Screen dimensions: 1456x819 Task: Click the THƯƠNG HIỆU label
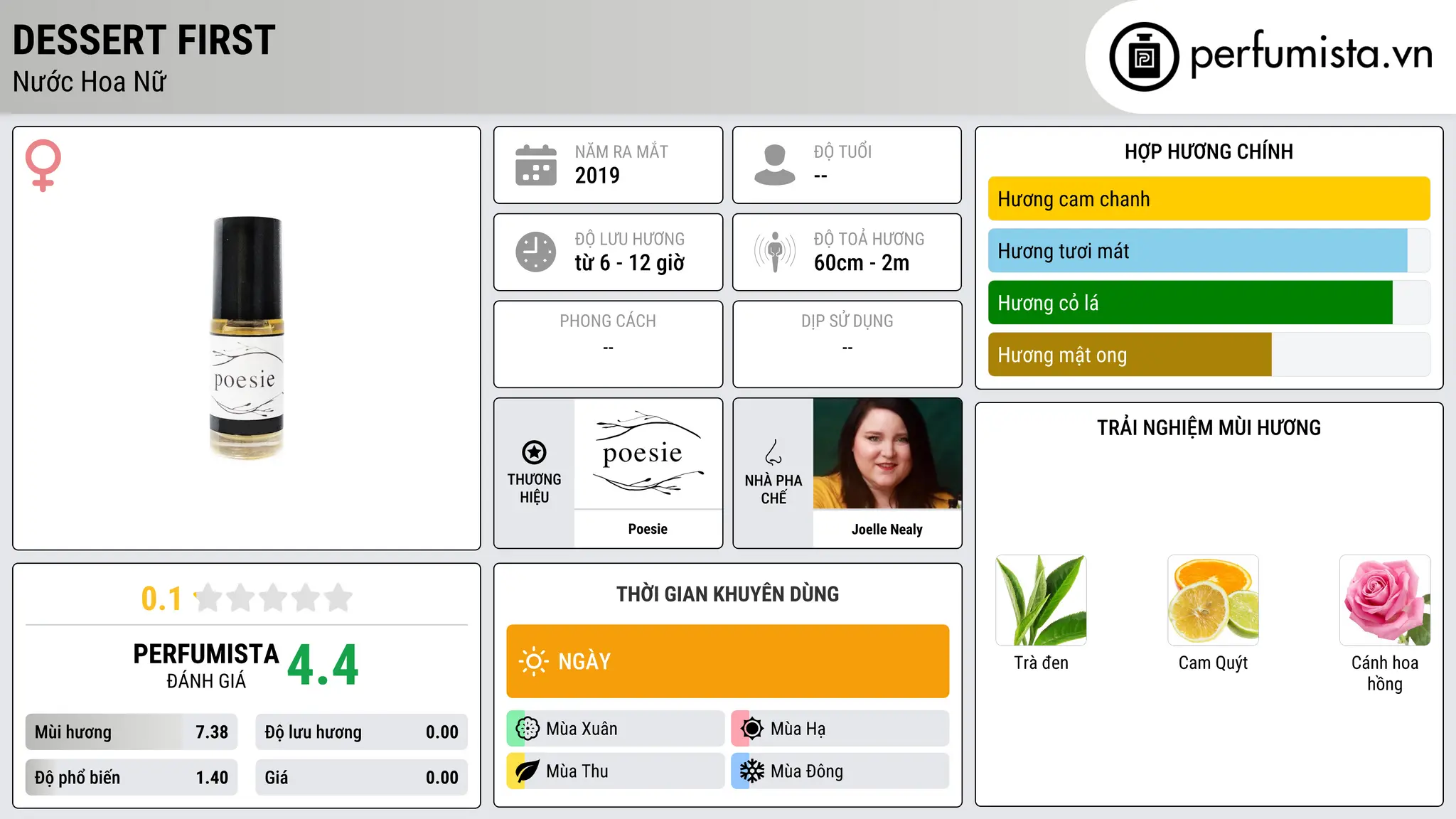(534, 488)
